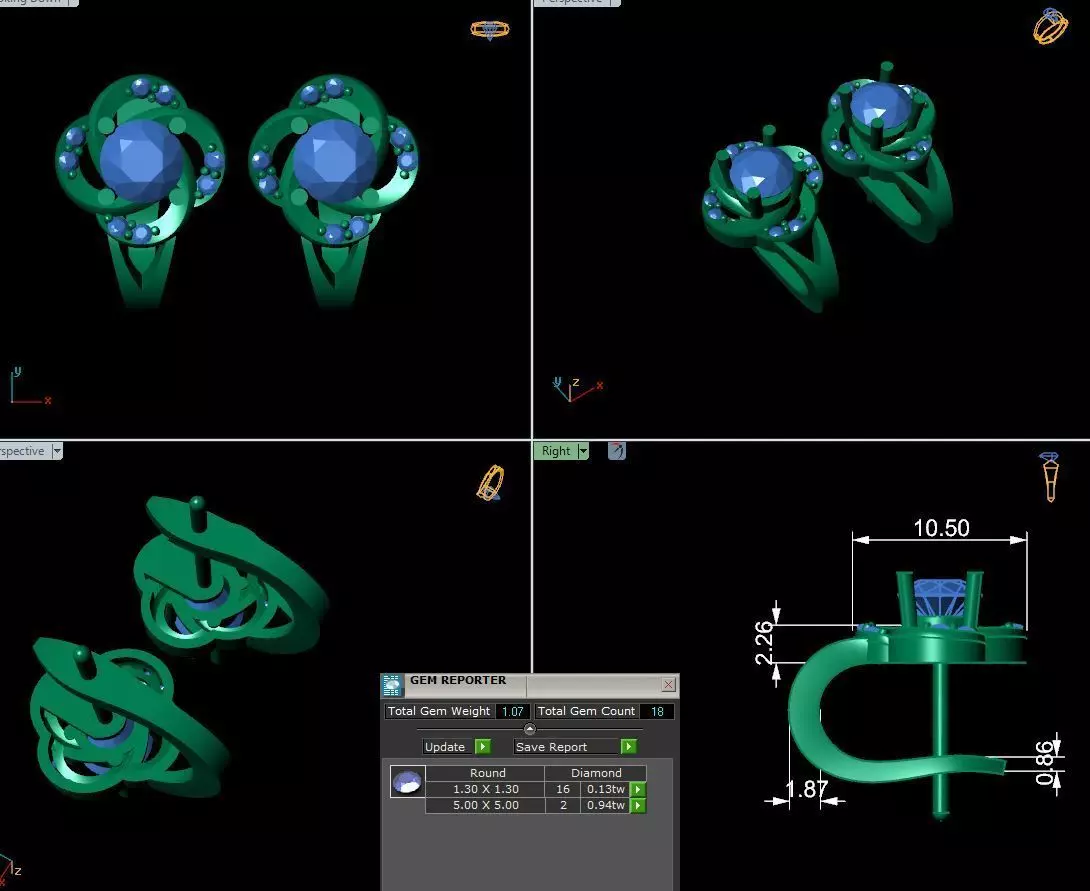1090x891 pixels.
Task: Click looking-down view icon in top-left viewport
Action: tap(490, 30)
